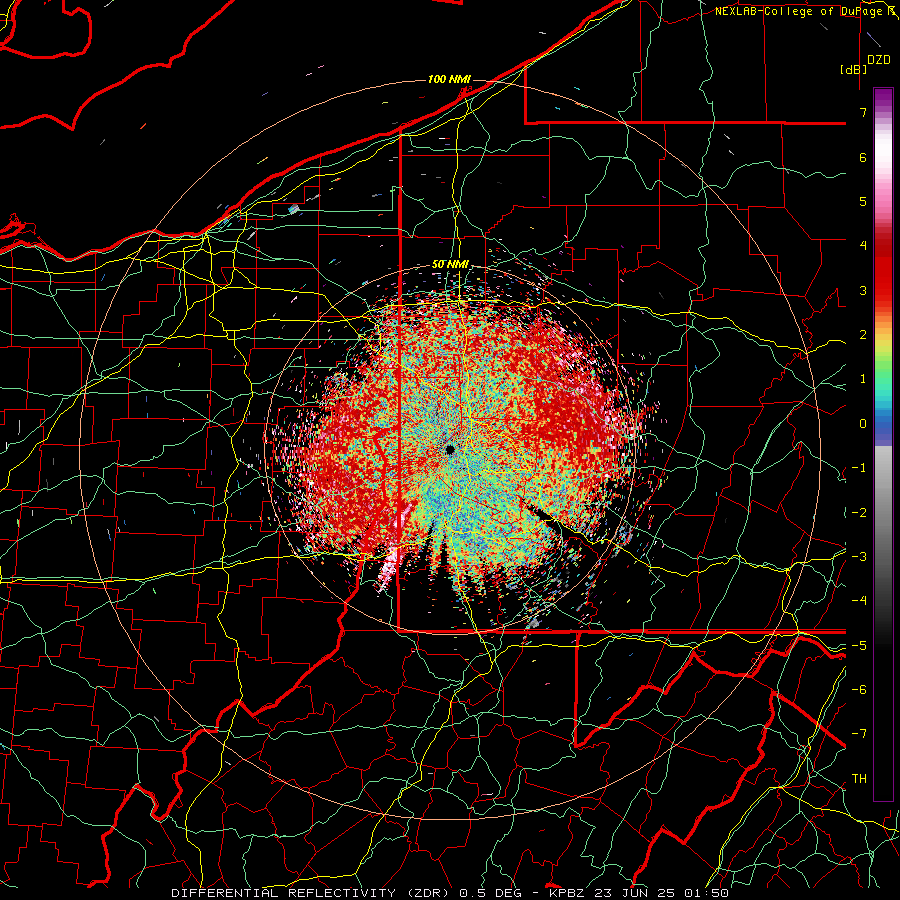Click the 5 dB value on color scale

coord(863,201)
